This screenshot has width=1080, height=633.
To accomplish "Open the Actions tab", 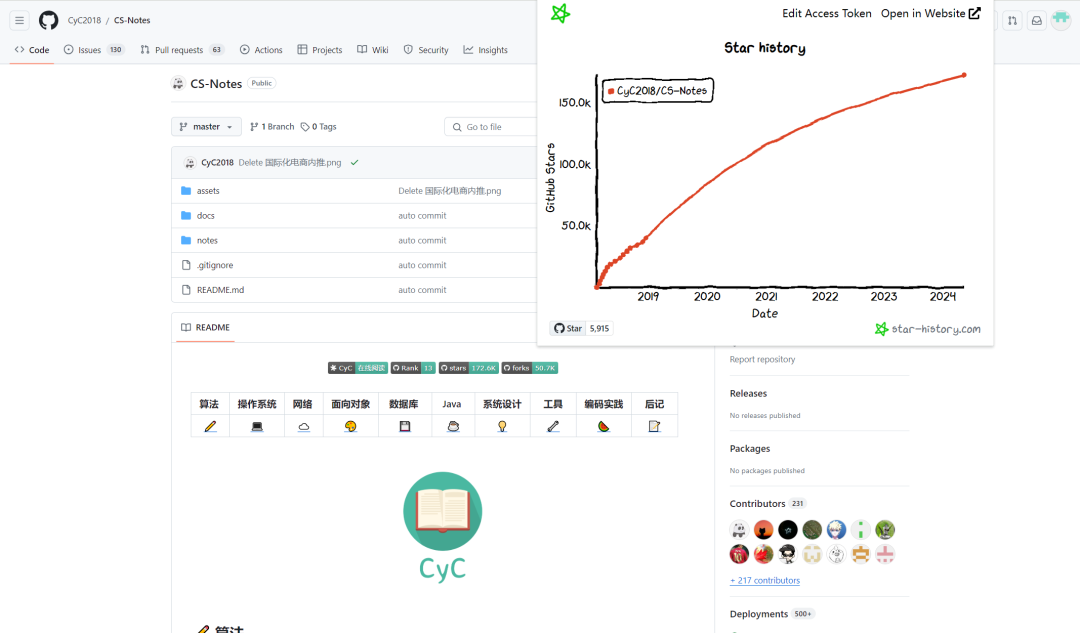I will 261,50.
